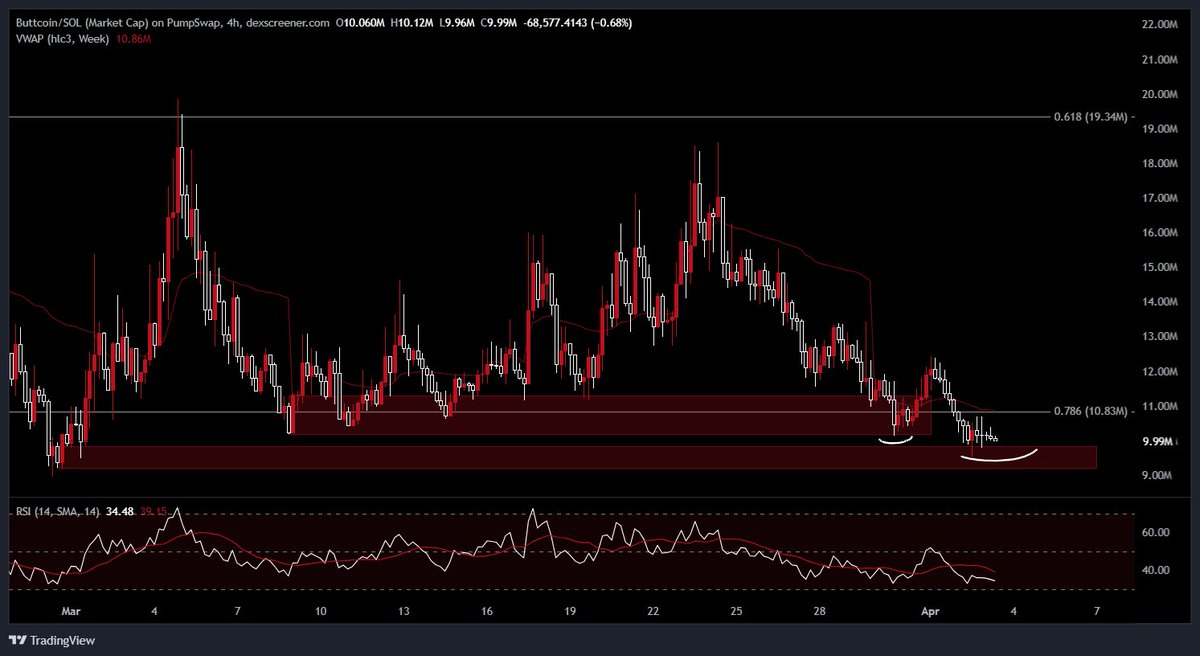This screenshot has width=1200, height=656.
Task: Click the 19 date label on time axis
Action: click(x=569, y=609)
